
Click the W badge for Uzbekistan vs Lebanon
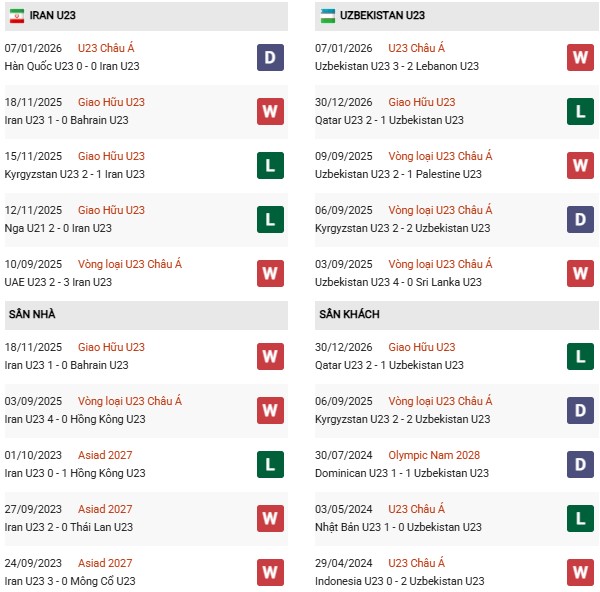581,57
